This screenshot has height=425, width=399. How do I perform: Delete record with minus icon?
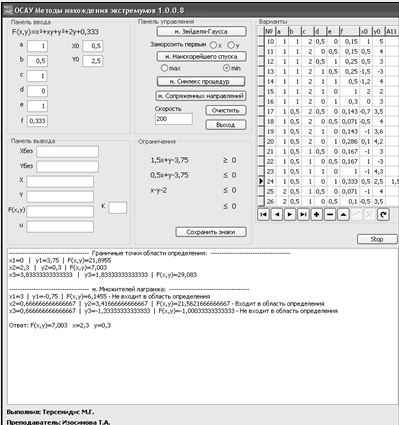(x=330, y=215)
